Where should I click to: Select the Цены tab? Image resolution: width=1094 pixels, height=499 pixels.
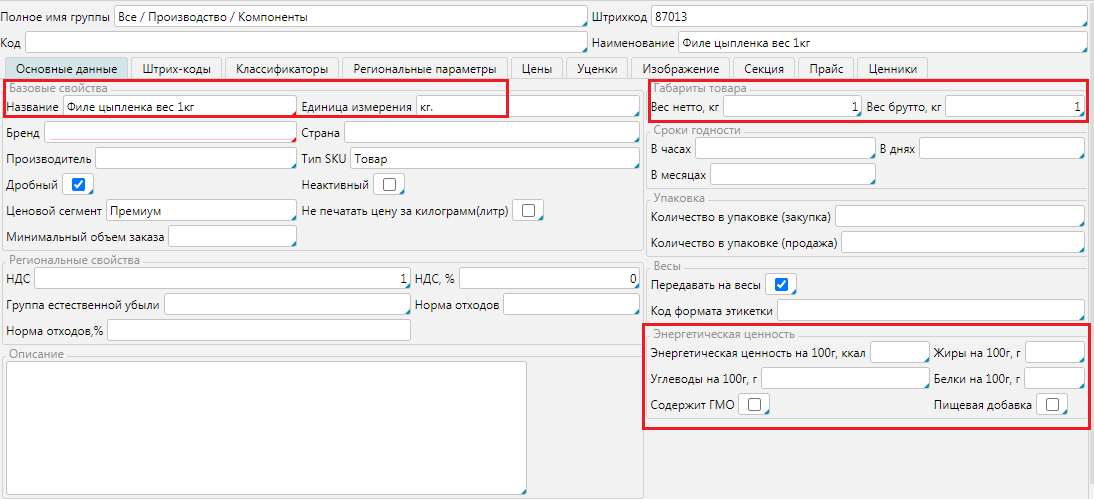[537, 69]
